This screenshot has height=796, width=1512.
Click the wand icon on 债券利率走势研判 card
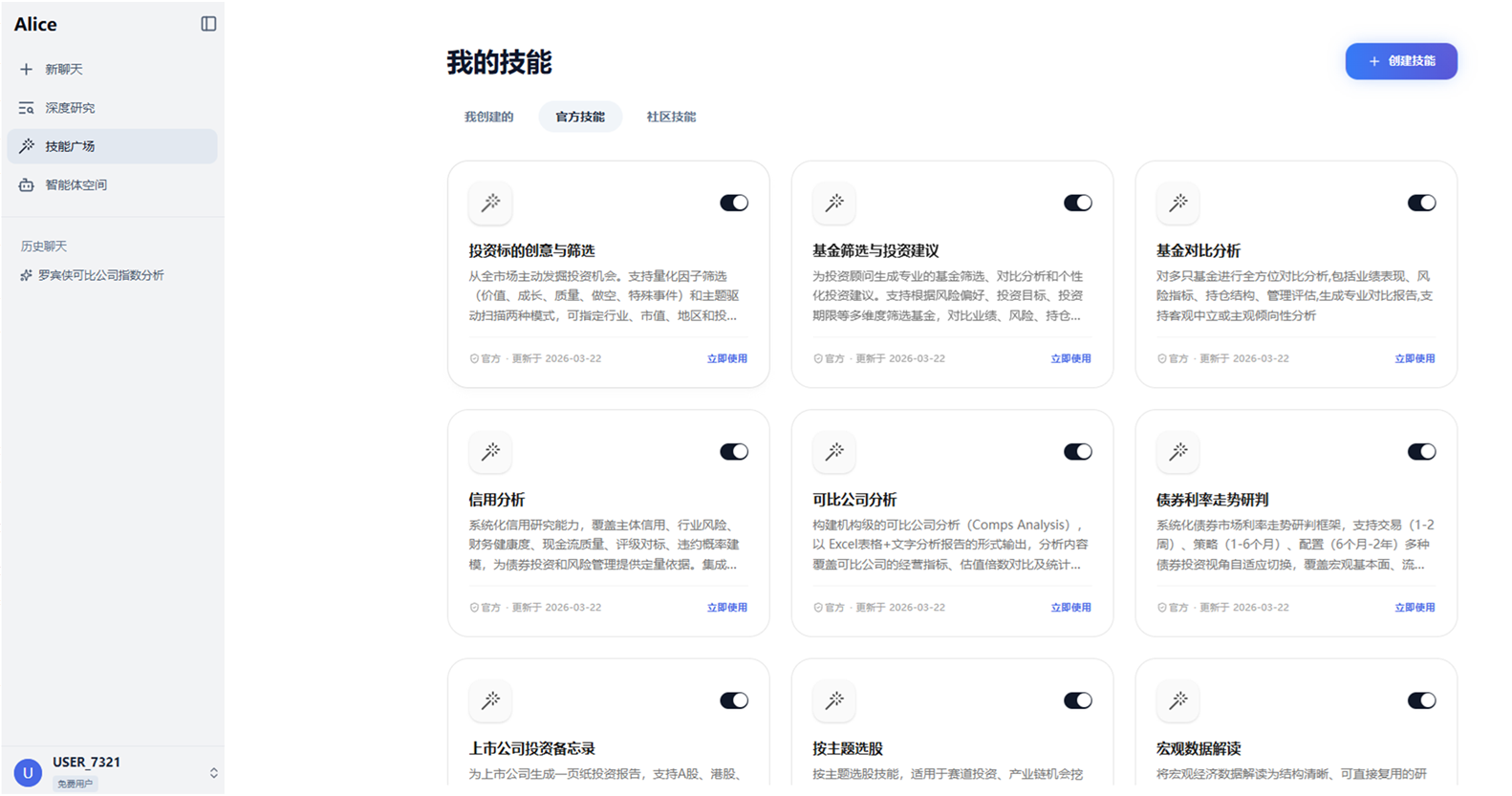click(1178, 452)
